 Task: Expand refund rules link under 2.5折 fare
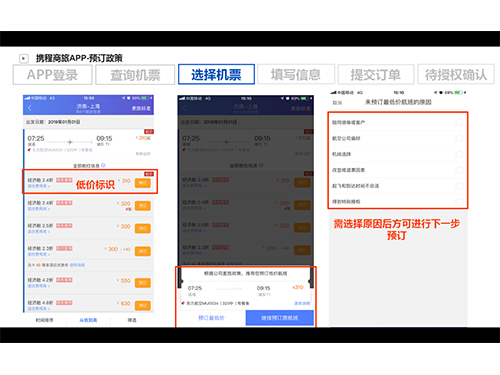(x=39, y=231)
